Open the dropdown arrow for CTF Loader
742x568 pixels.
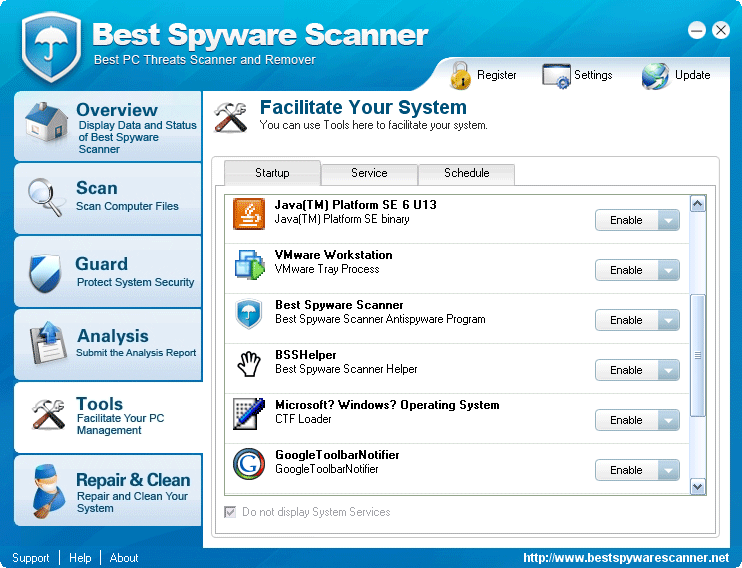click(668, 420)
